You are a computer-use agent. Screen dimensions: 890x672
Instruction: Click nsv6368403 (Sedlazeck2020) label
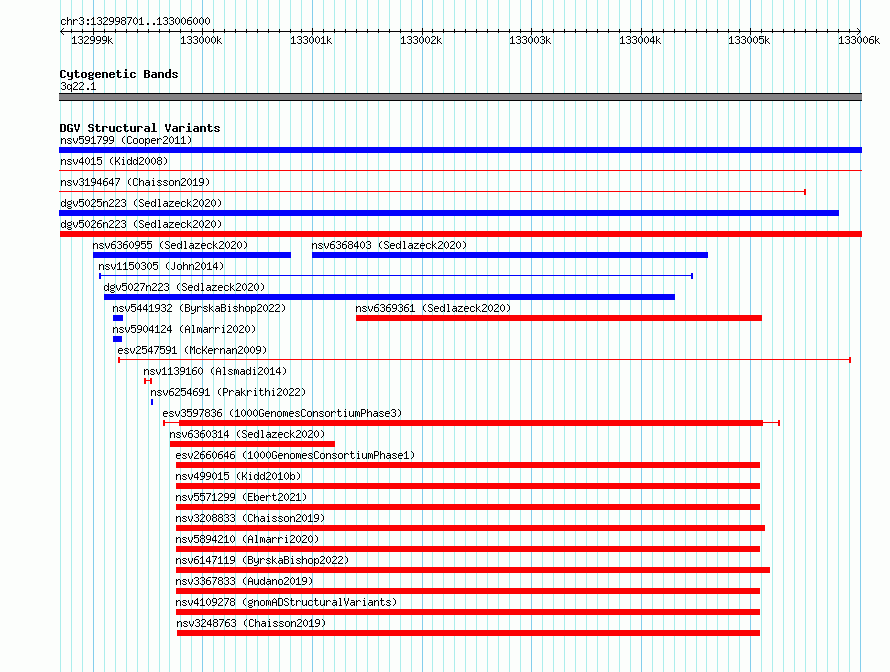(389, 245)
